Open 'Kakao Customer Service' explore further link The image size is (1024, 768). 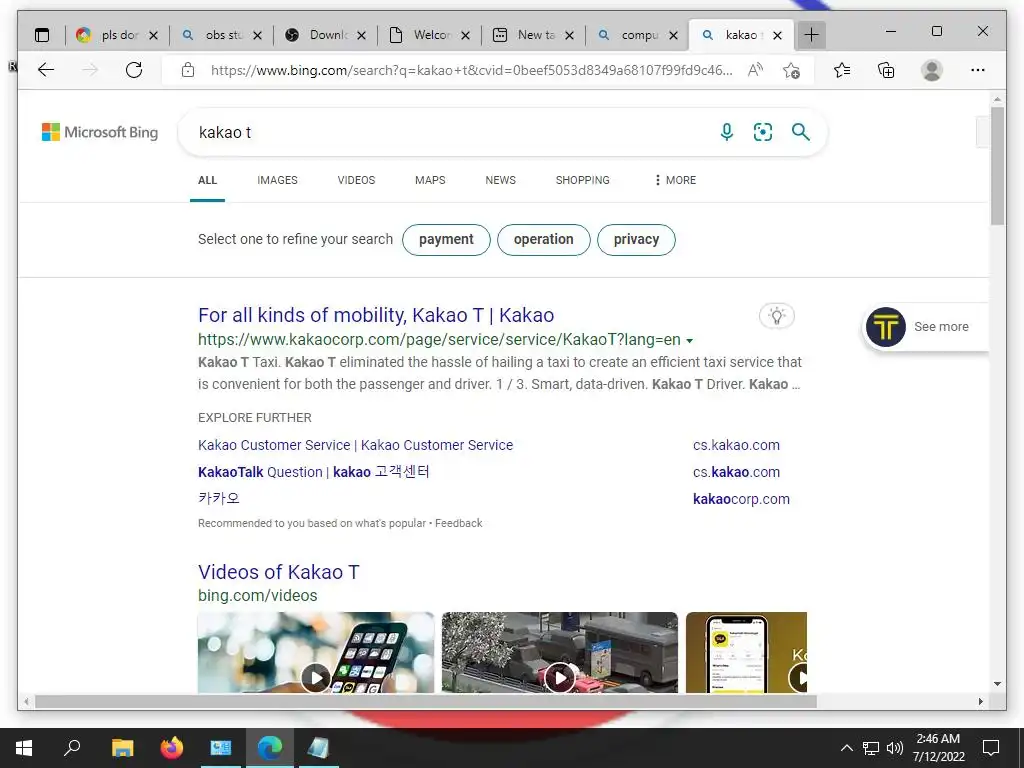[355, 445]
